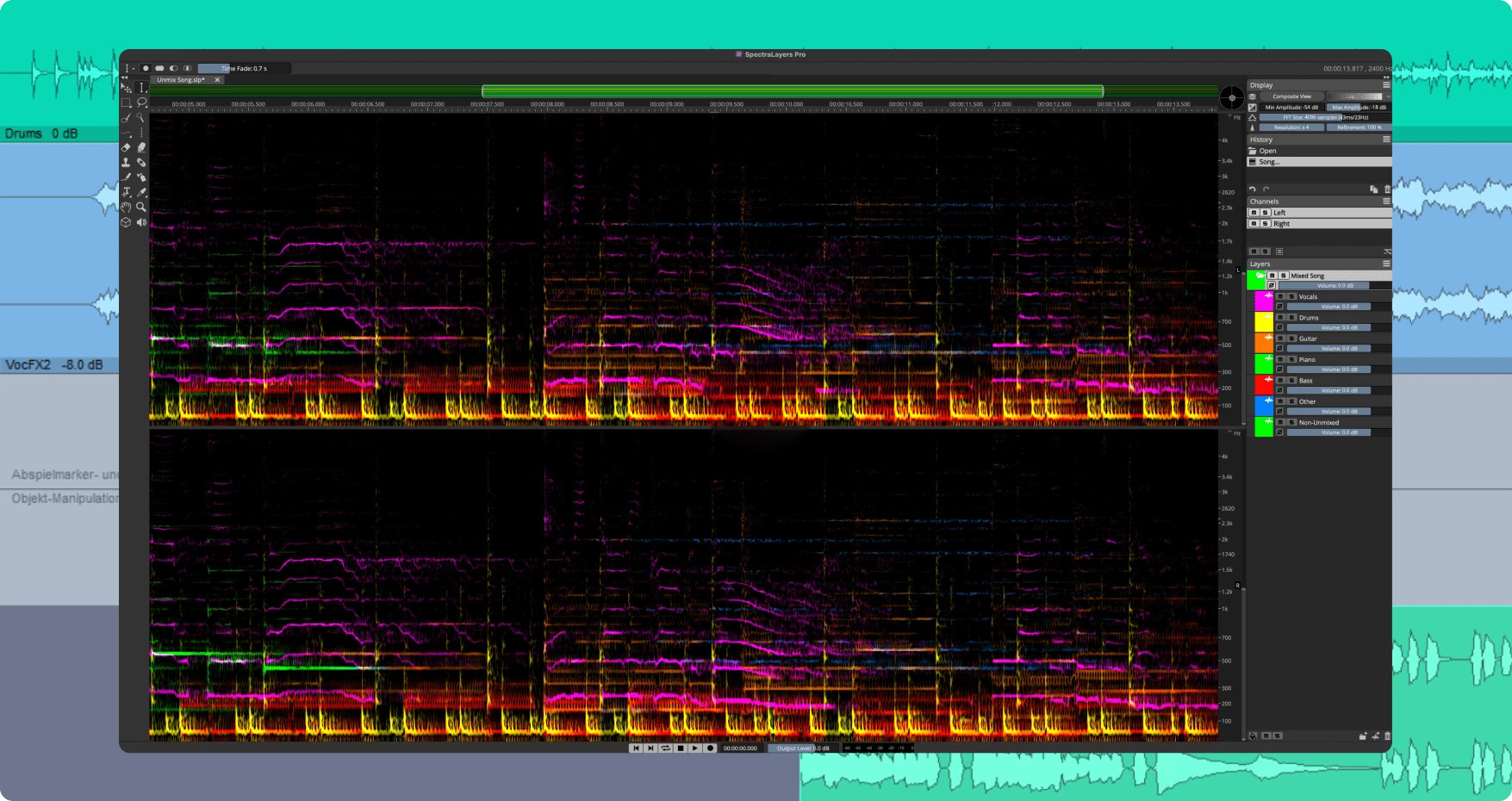Solo the Mixed Song group
Image resolution: width=1512 pixels, height=801 pixels.
point(1284,276)
